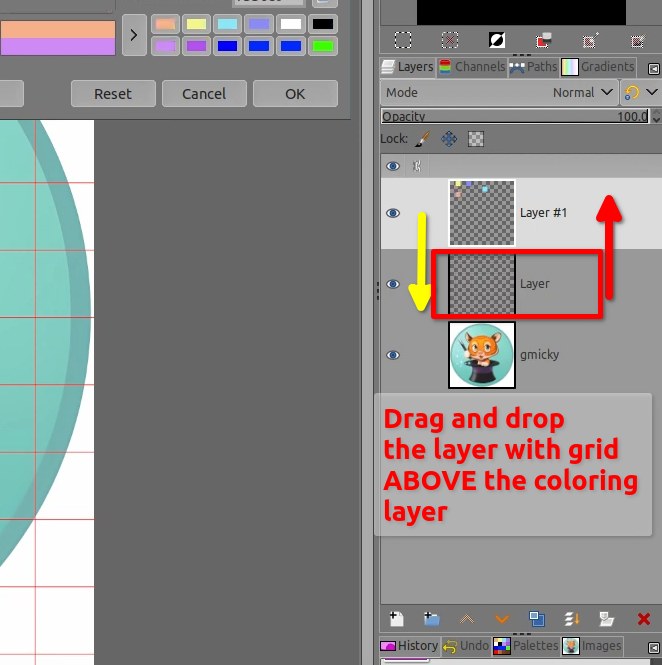Viewport: 662px width, 665px height.
Task: Toggle the eye icon for Layer
Action: click(393, 284)
